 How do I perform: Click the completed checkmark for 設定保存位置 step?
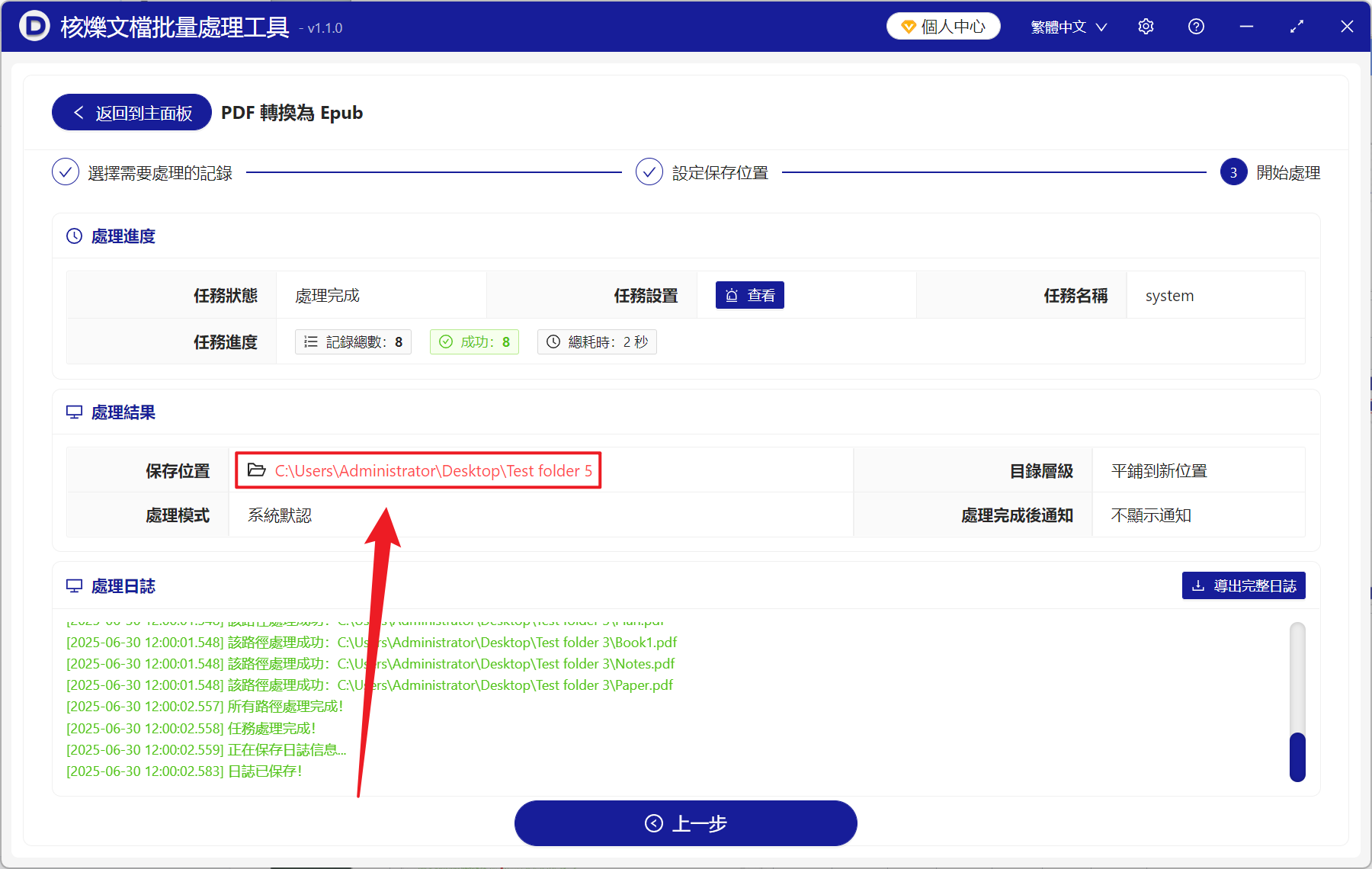tap(649, 172)
